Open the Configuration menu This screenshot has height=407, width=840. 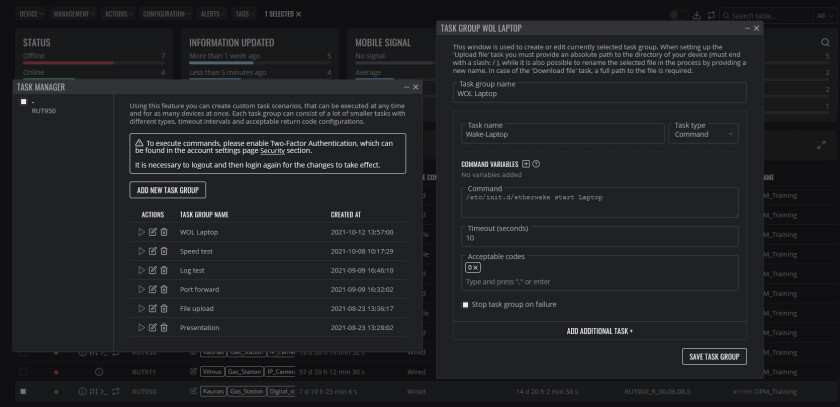click(167, 14)
